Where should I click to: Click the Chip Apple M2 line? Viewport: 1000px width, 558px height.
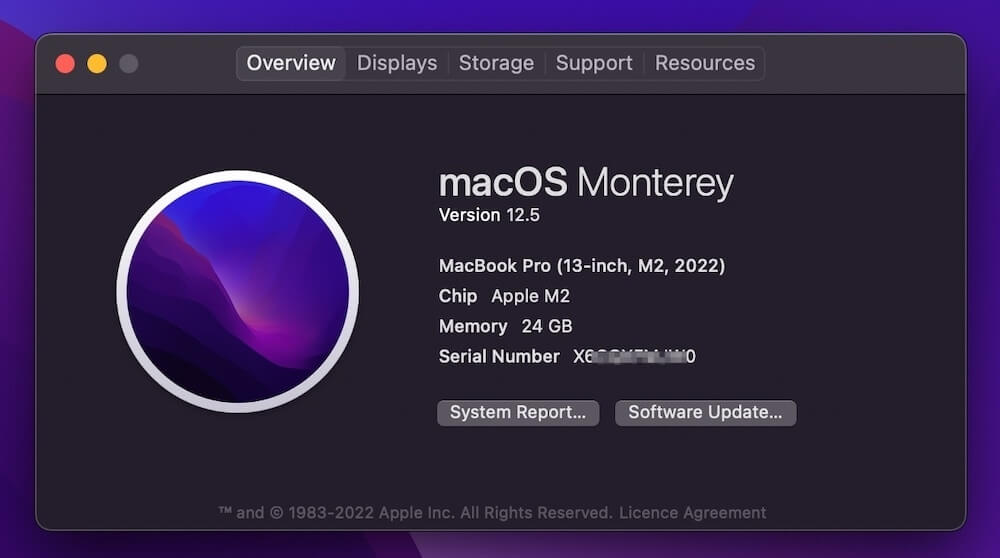tap(504, 296)
